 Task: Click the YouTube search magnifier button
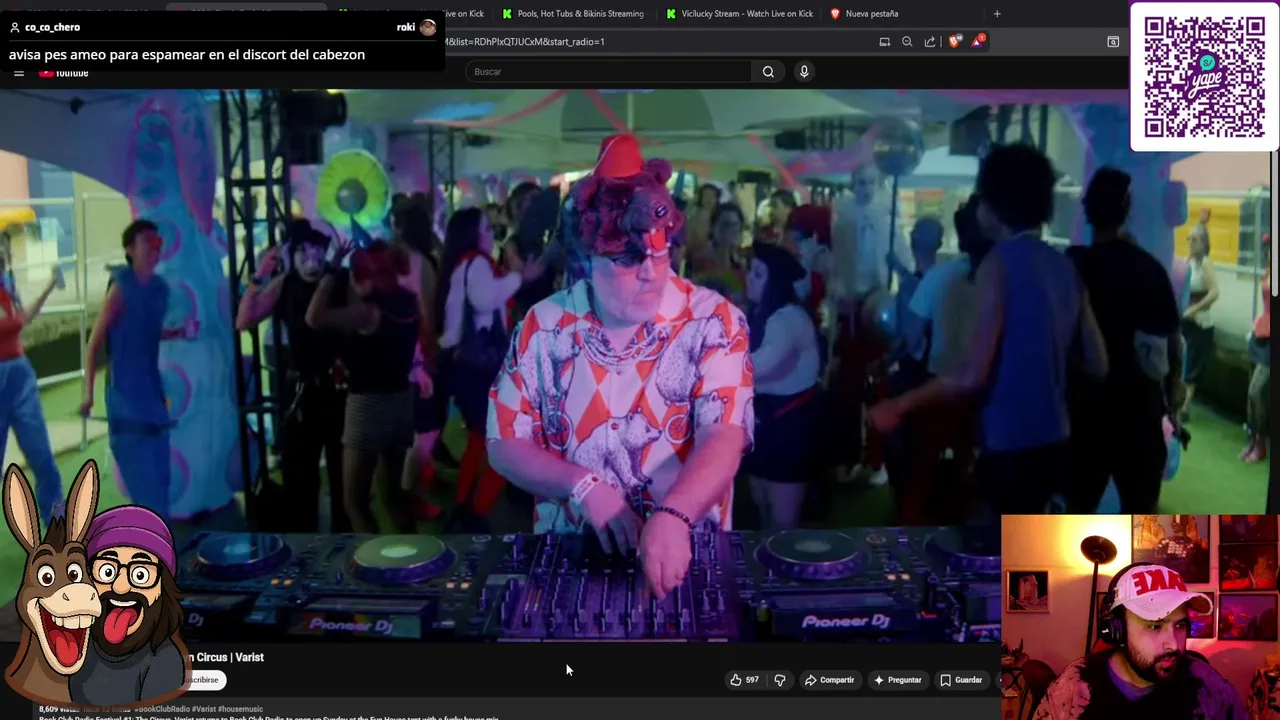point(768,72)
